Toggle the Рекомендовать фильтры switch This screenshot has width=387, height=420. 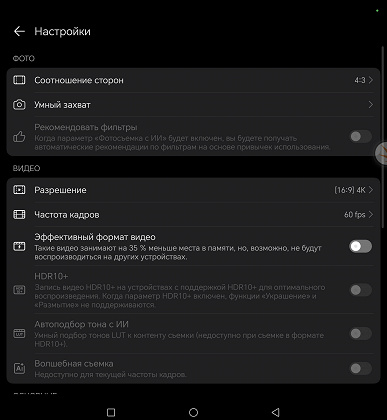(360, 136)
